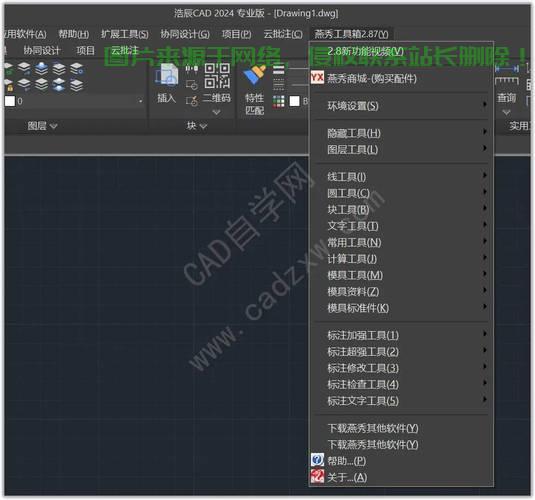
Task: Open the layer name combo box showing 0
Action: pos(74,101)
